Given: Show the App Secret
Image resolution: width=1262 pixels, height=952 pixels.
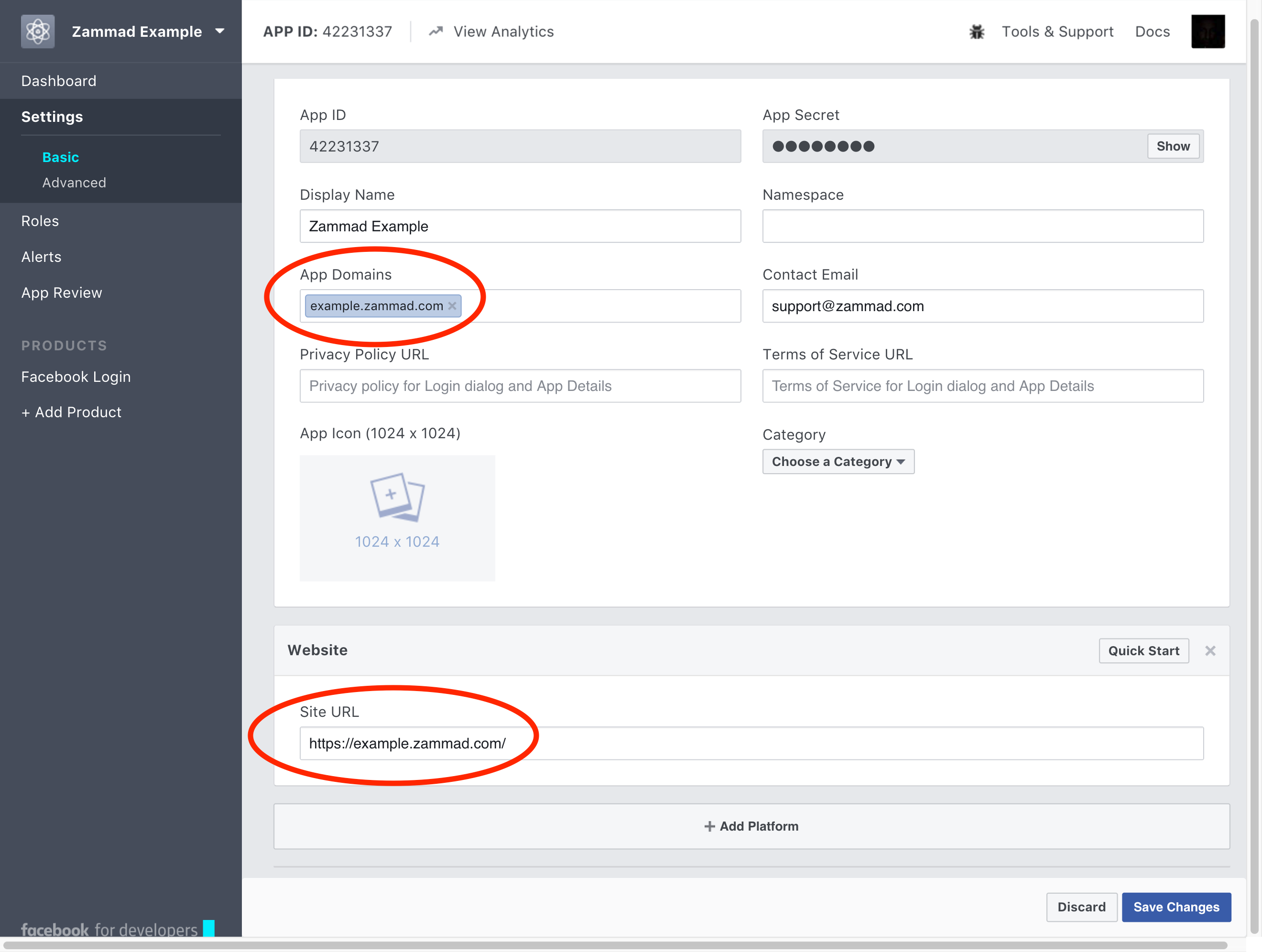Looking at the screenshot, I should click(1173, 147).
